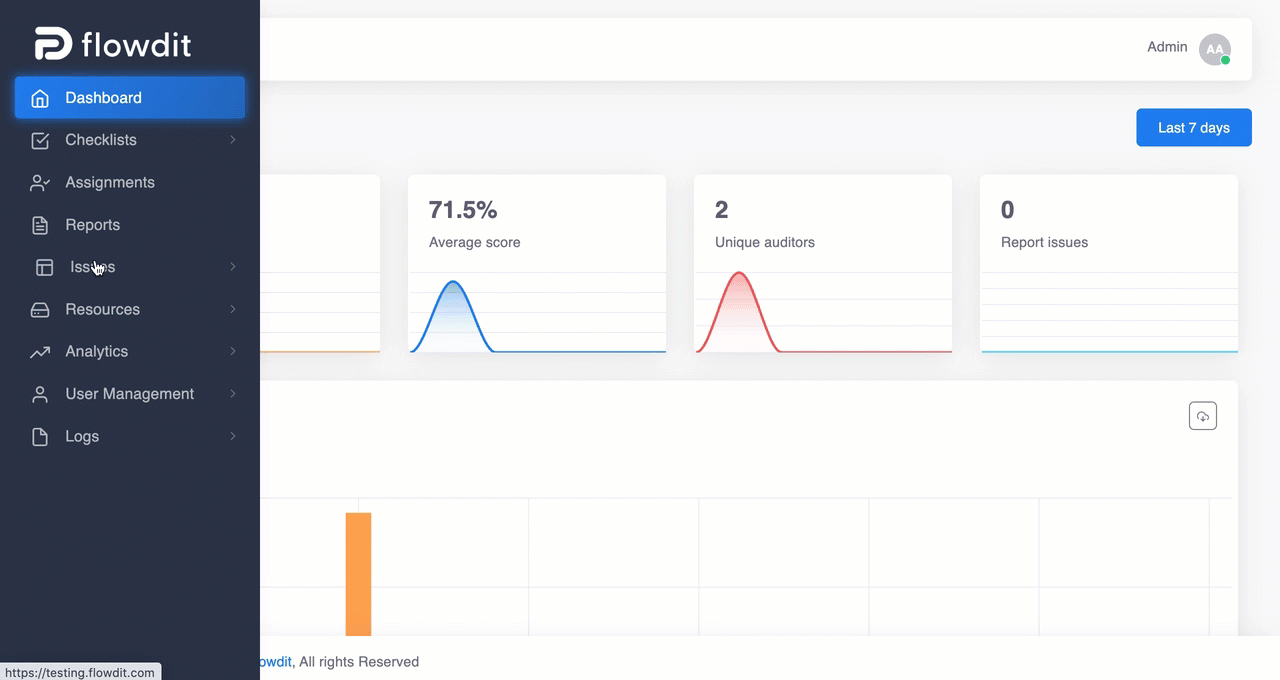The image size is (1280, 680).
Task: Open the Issues menu item
Action: (130, 267)
